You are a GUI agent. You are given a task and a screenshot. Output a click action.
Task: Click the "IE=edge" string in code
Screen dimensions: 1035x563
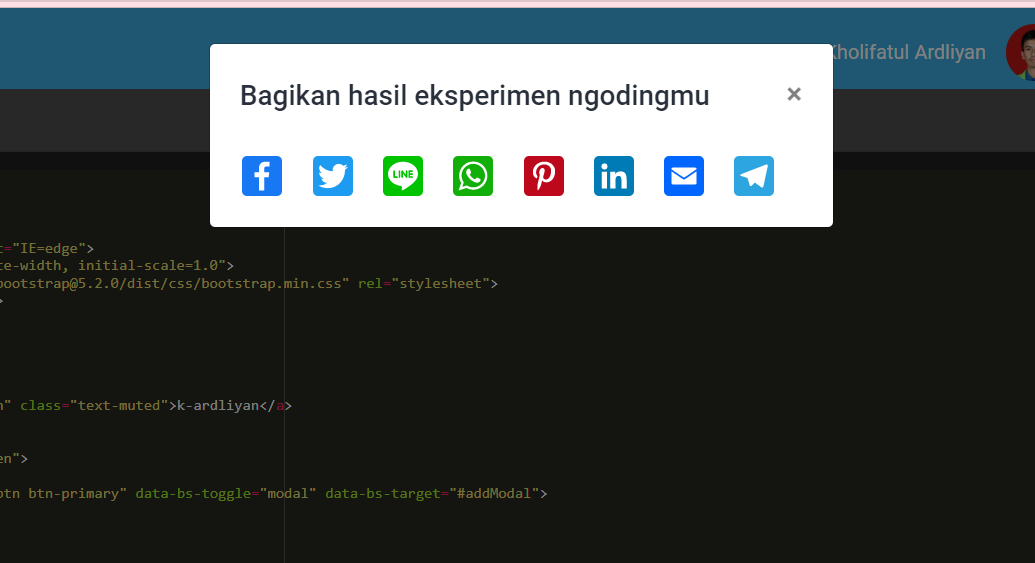click(50, 248)
